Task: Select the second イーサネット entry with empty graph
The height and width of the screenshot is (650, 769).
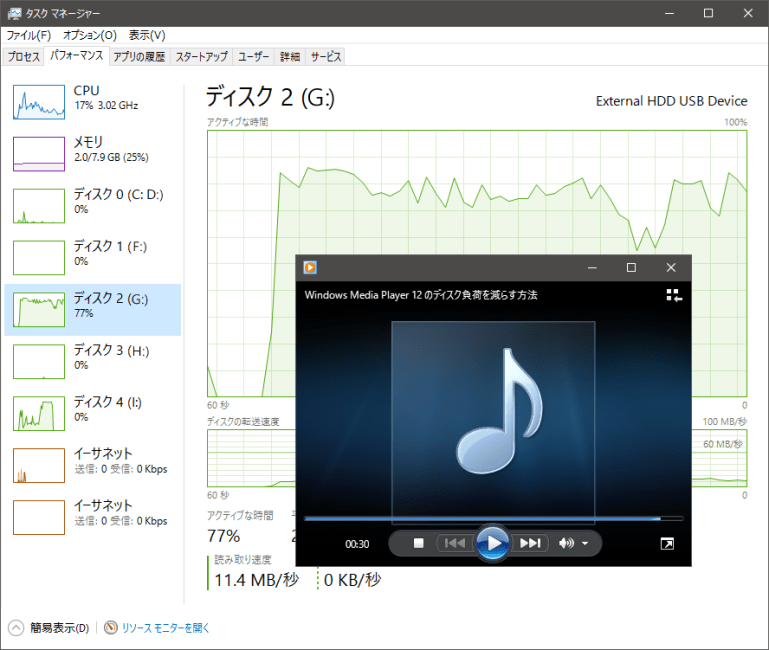Action: click(x=93, y=517)
